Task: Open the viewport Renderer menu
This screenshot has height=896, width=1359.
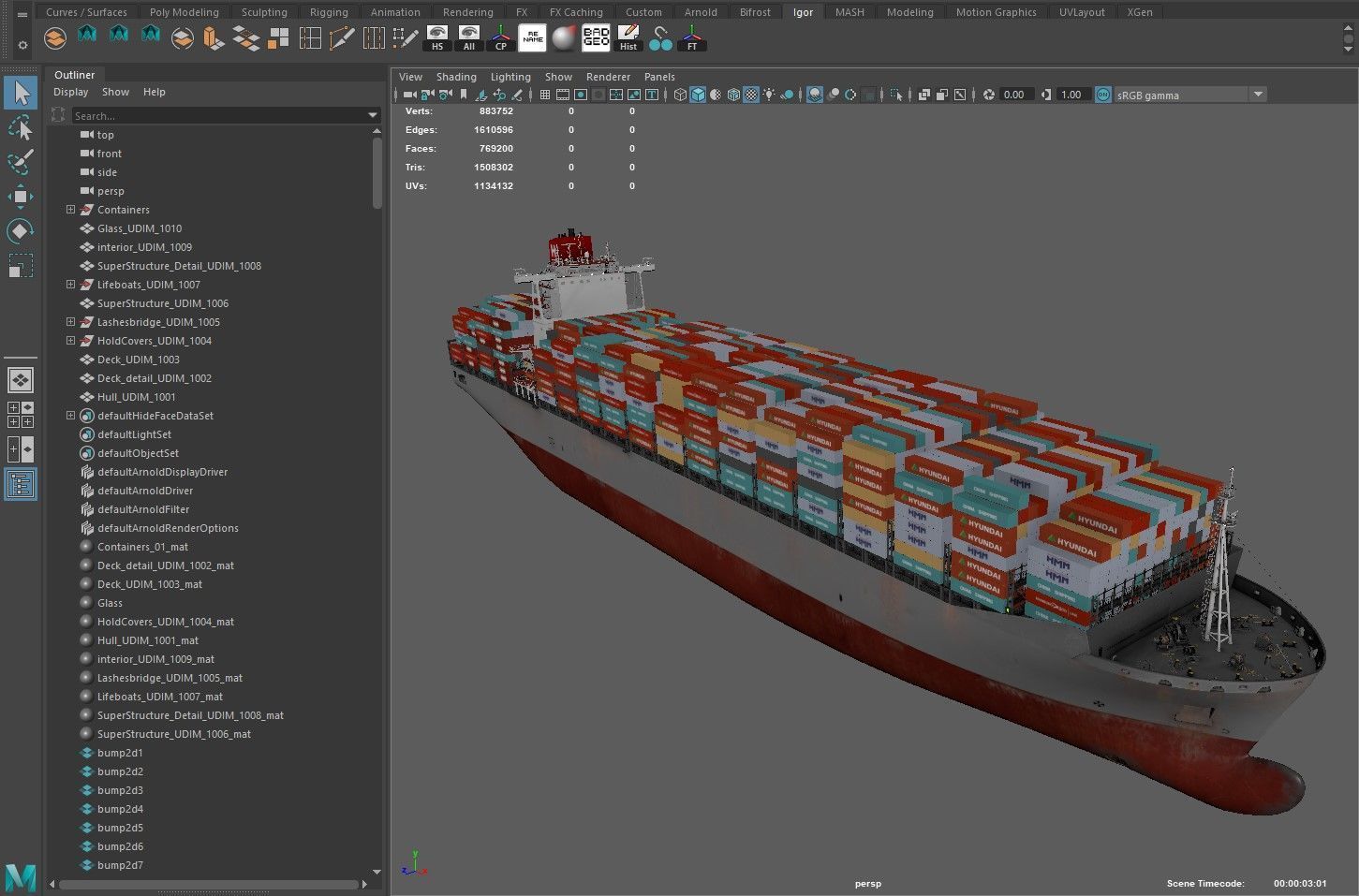Action: tap(608, 77)
